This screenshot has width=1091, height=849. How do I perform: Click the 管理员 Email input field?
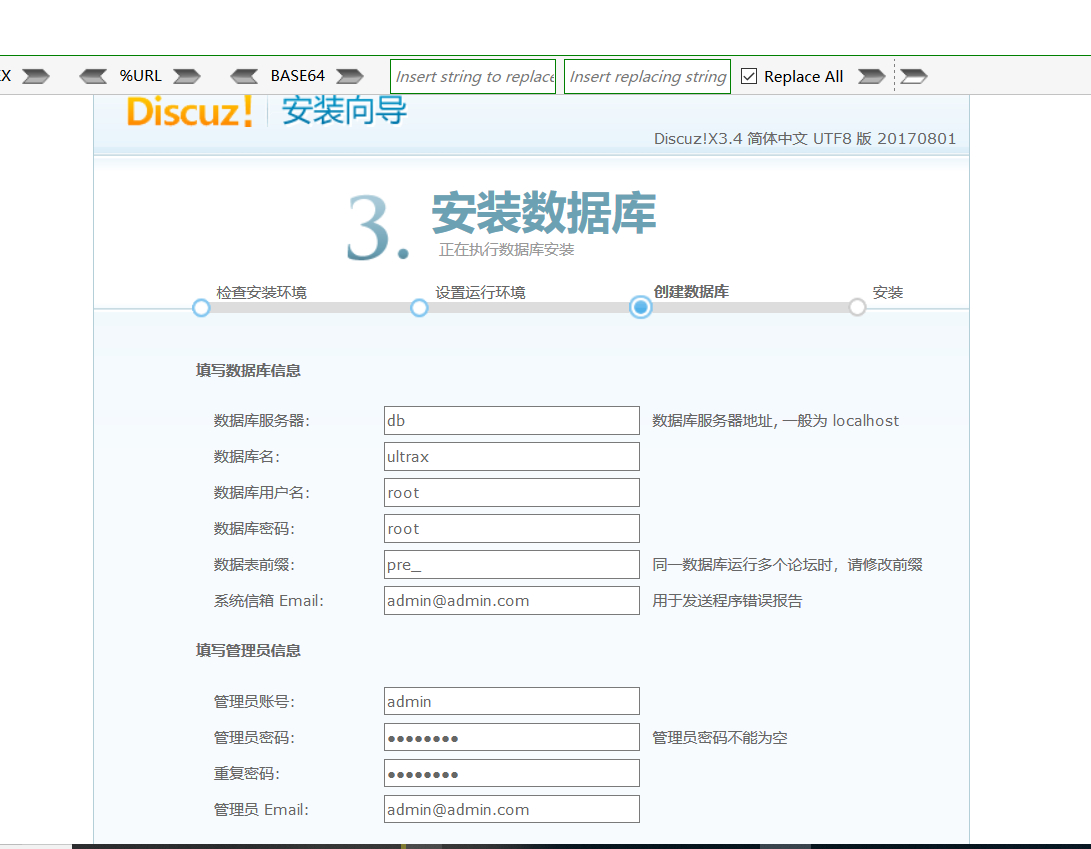click(x=511, y=810)
